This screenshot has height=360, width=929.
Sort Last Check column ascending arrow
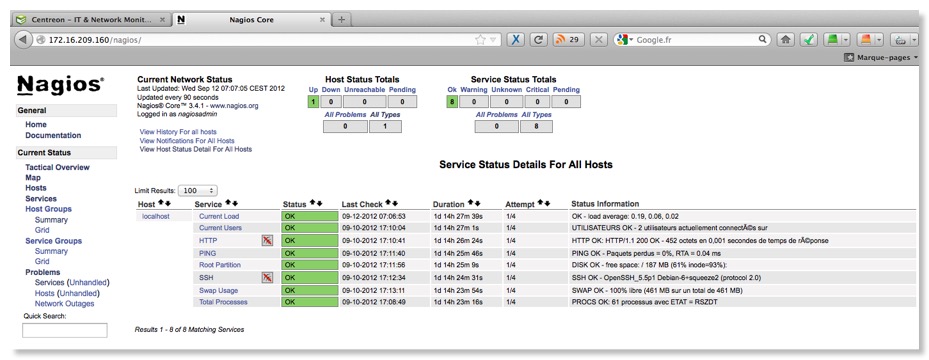click(388, 203)
